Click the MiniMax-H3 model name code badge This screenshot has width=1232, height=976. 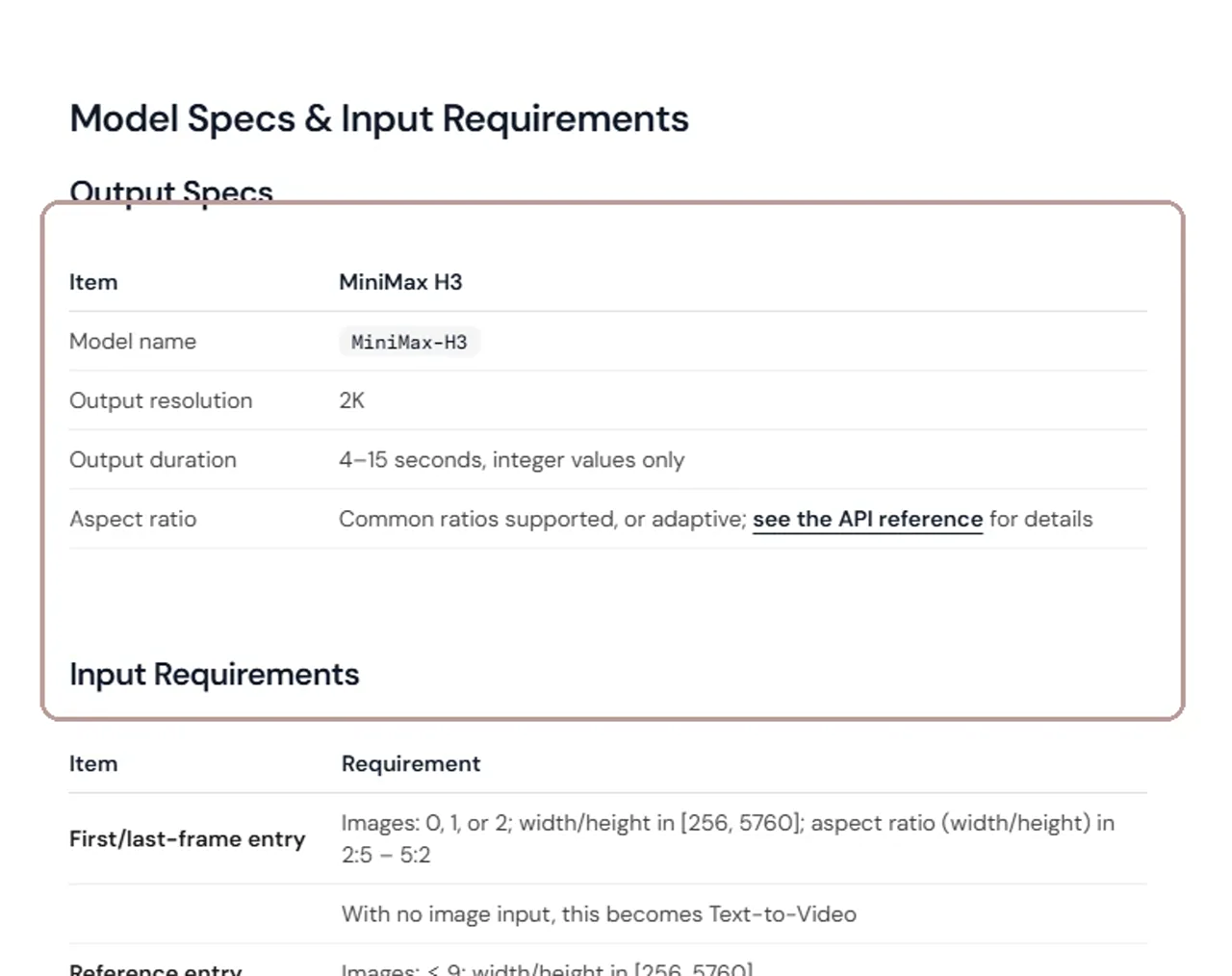[409, 342]
